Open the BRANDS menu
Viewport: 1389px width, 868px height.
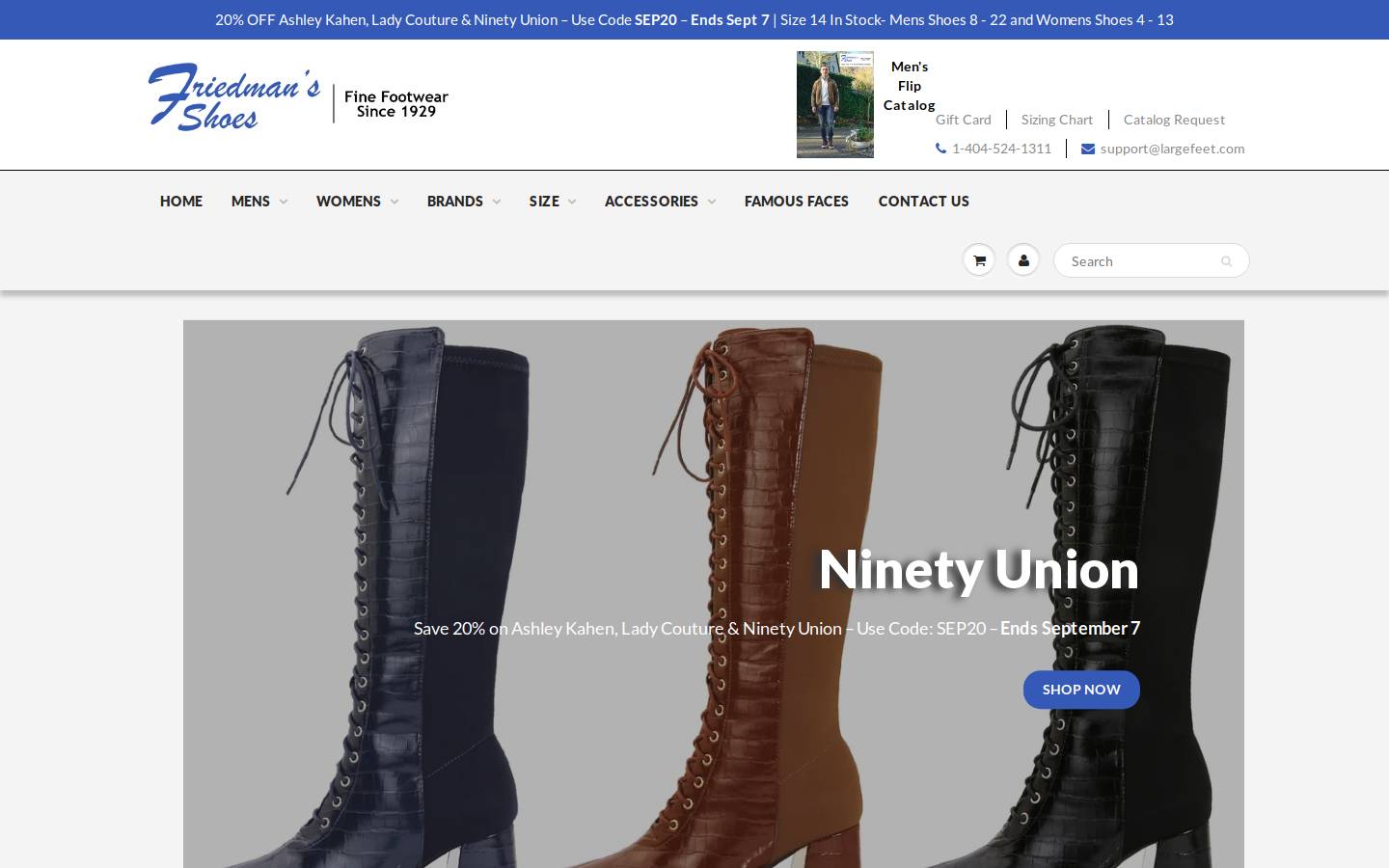[455, 201]
